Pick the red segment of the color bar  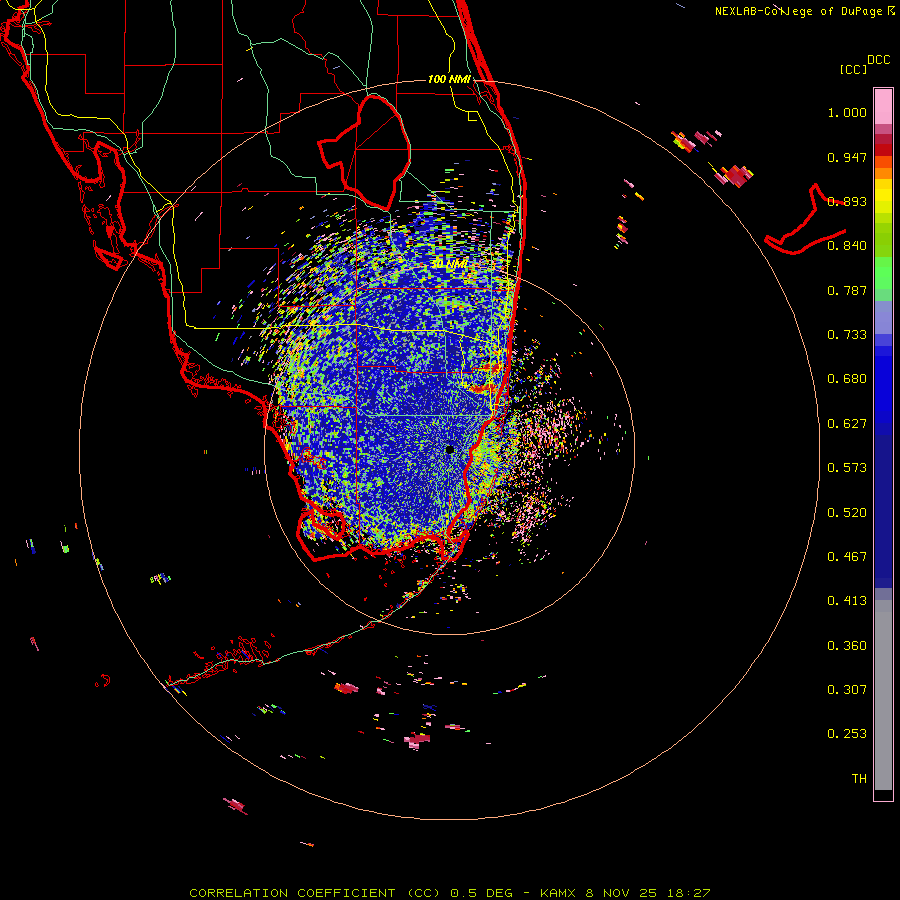[883, 150]
